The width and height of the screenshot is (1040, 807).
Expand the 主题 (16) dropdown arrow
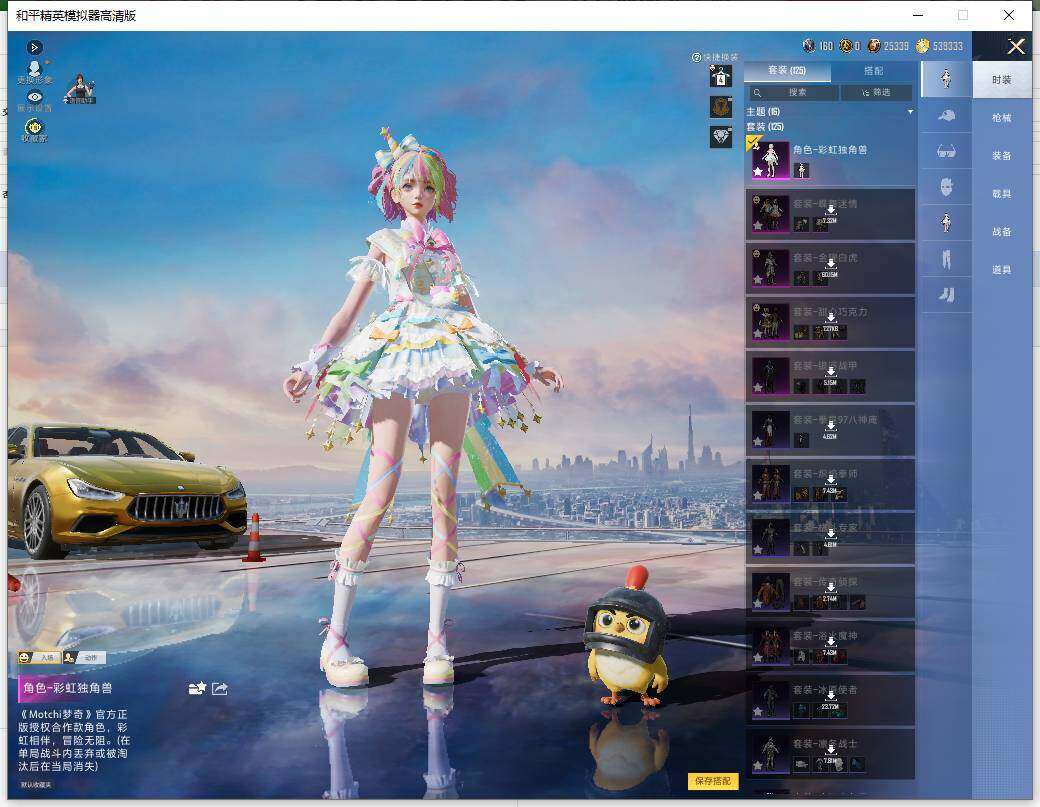tap(910, 112)
